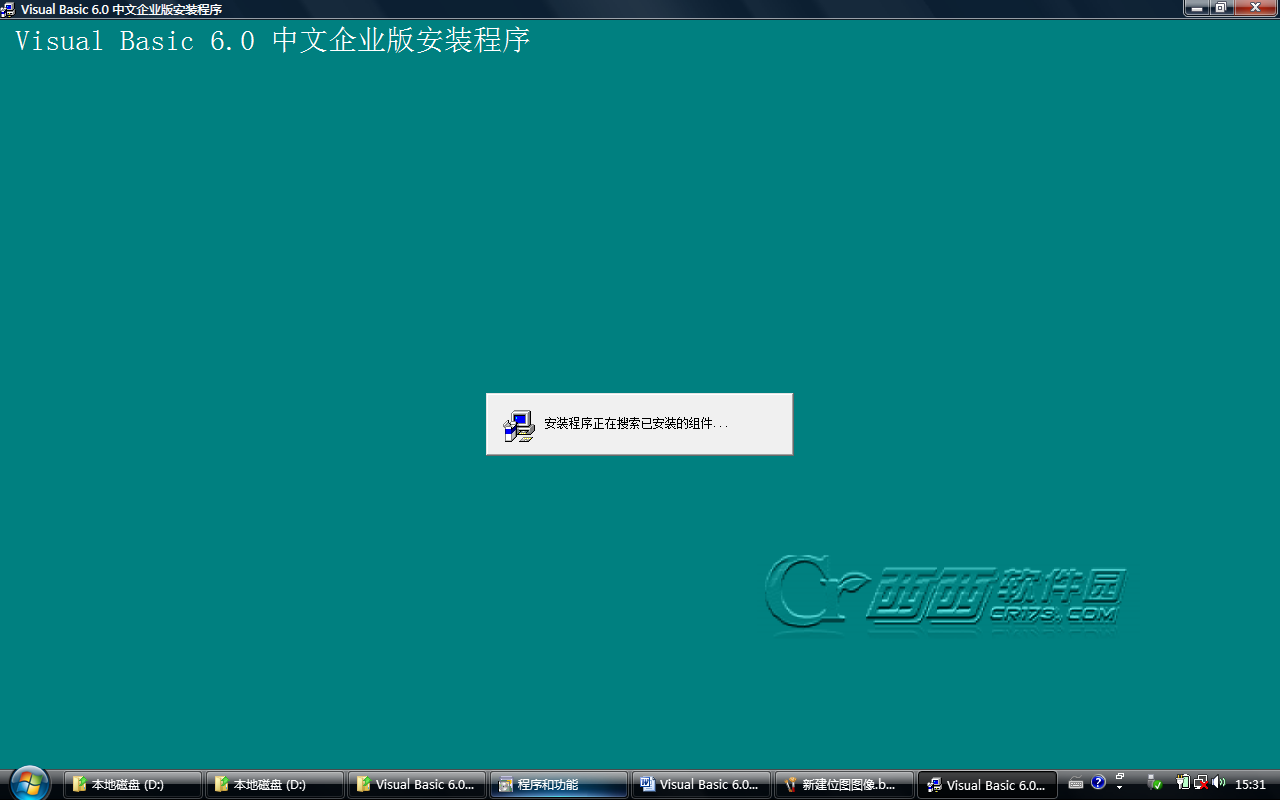
Task: Expand the language bar options arrow
Action: (1120, 788)
